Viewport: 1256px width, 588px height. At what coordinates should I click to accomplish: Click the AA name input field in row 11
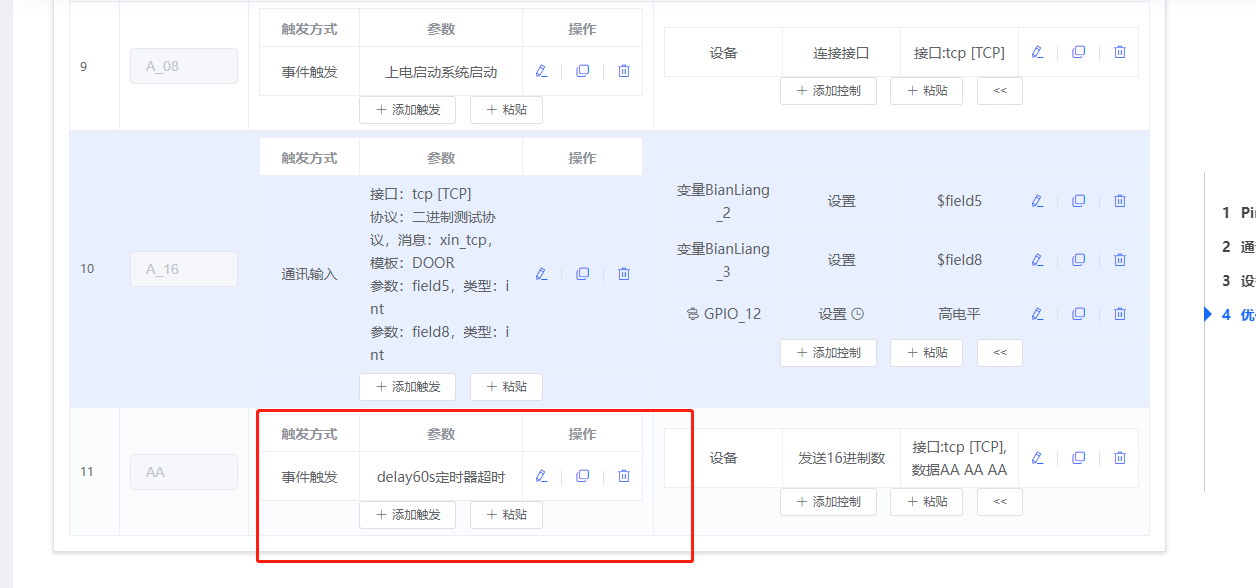click(x=183, y=471)
